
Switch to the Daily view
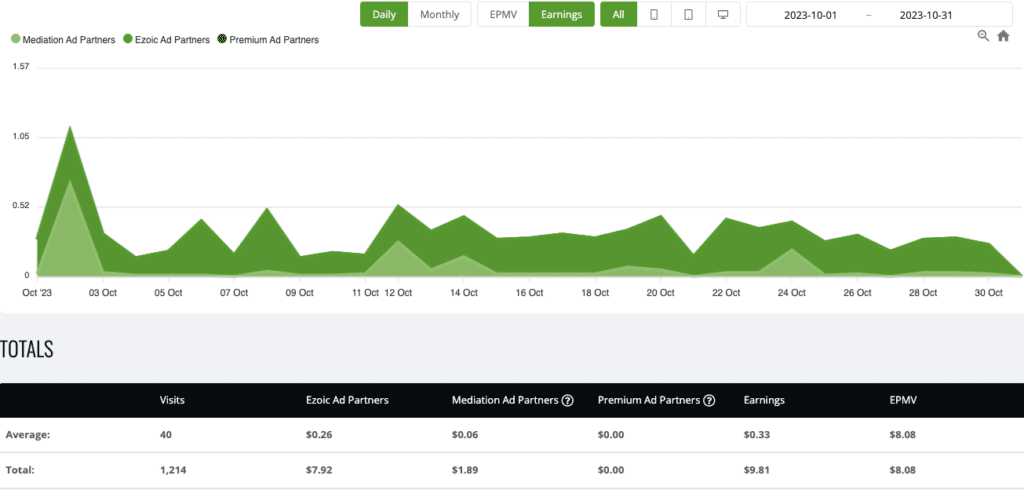coord(384,15)
